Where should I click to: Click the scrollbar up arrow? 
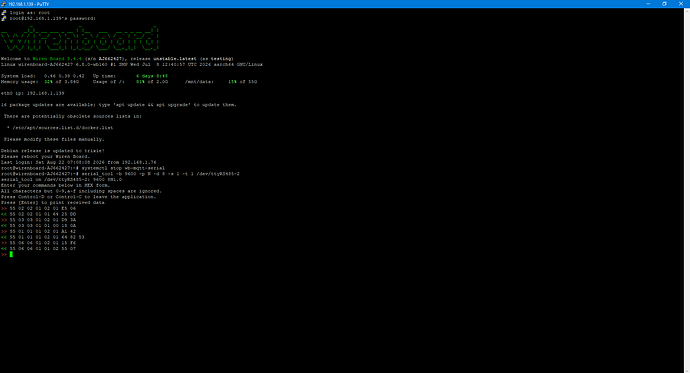687,10
